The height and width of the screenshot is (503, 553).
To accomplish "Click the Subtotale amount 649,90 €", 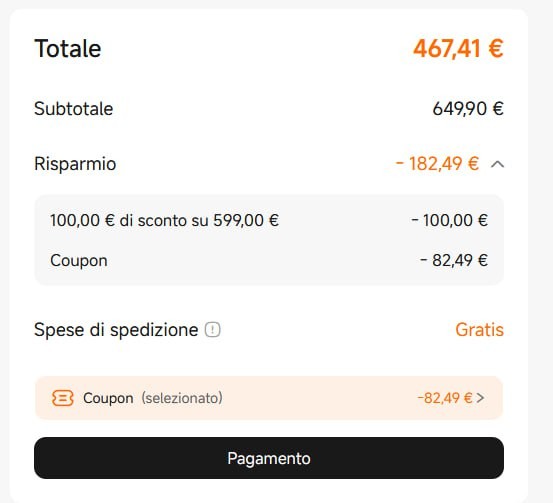I will click(x=468, y=109).
